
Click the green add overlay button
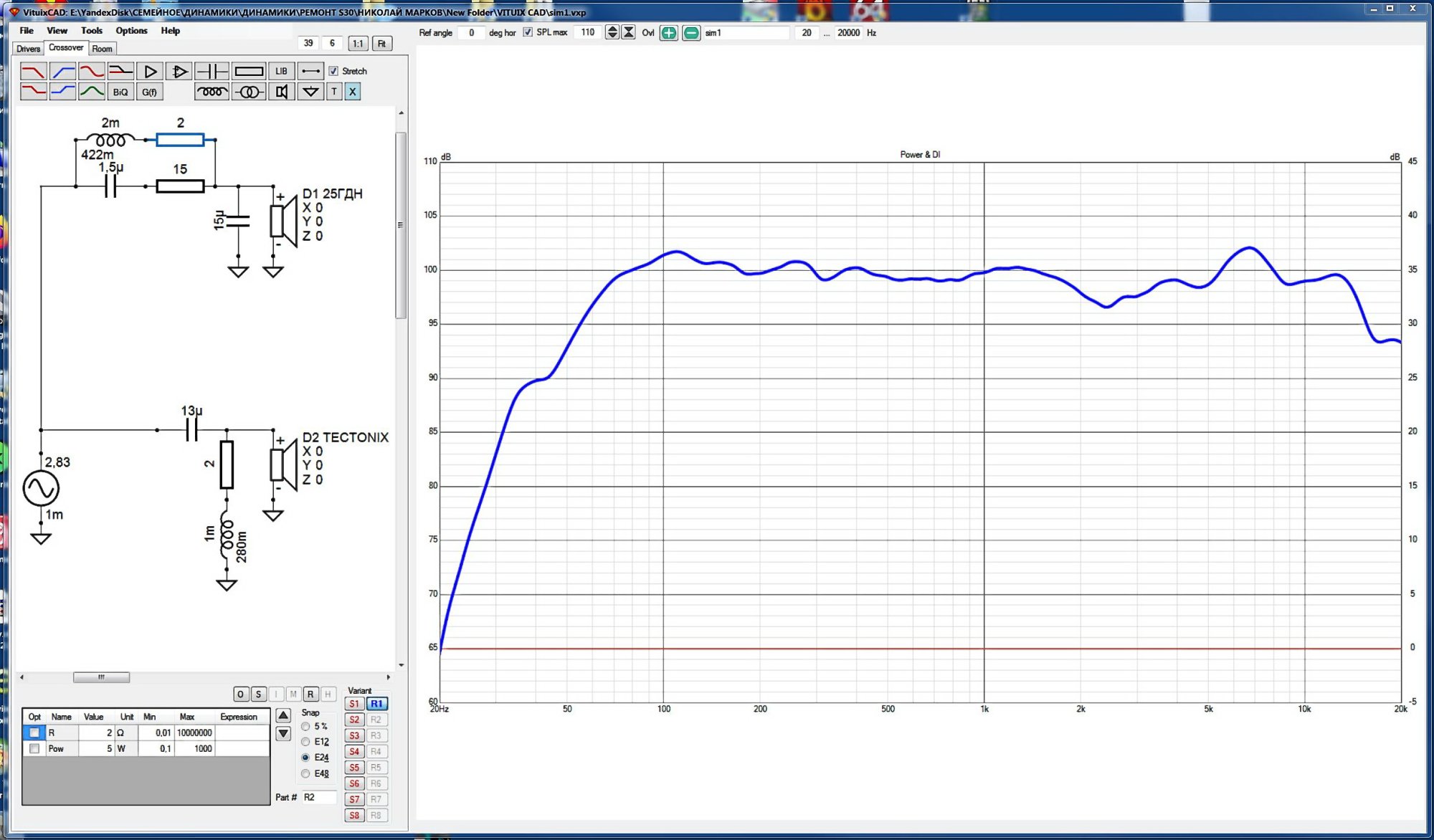point(668,33)
